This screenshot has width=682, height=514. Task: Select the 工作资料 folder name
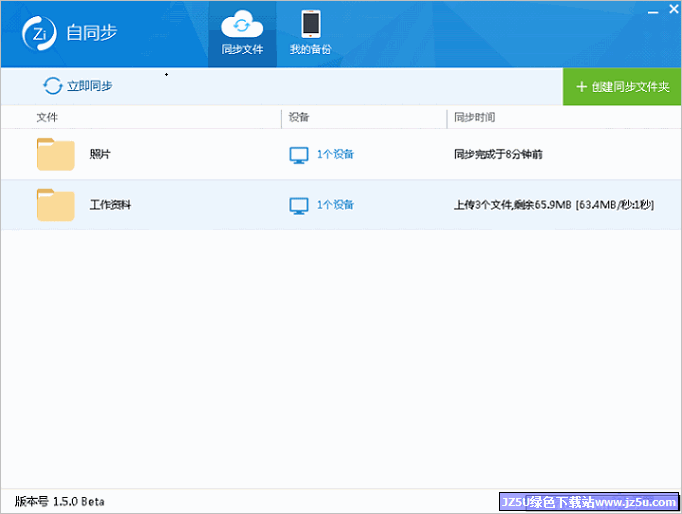click(x=110, y=204)
